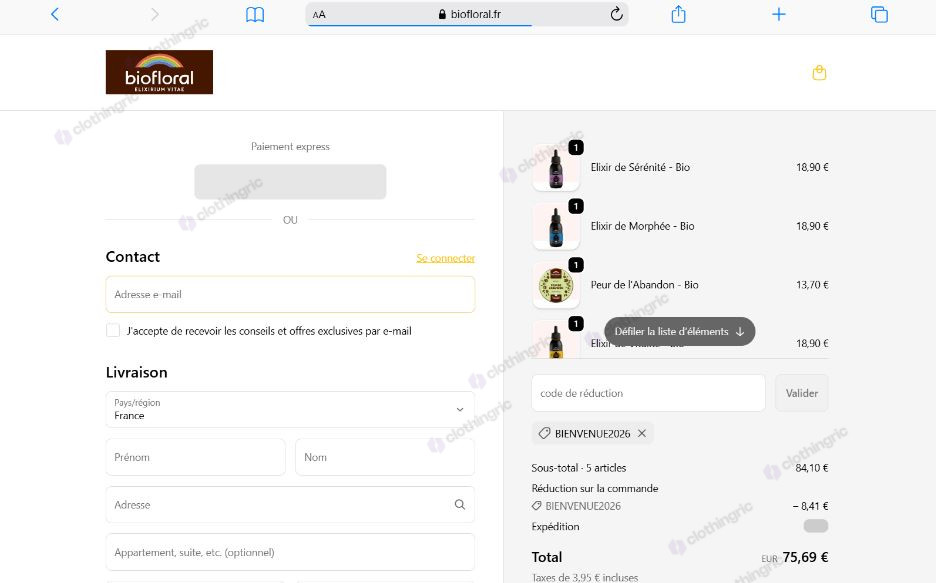Click the Livraison heading
Viewport: 936px width, 583px height.
pyautogui.click(x=137, y=372)
